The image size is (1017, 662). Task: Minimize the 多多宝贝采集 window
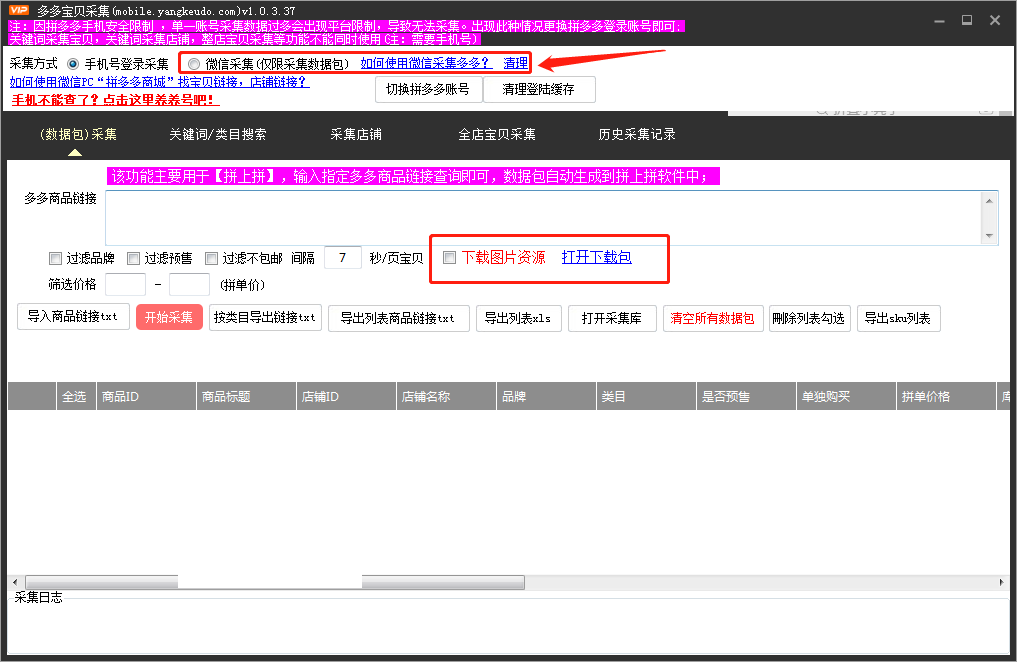(x=939, y=21)
